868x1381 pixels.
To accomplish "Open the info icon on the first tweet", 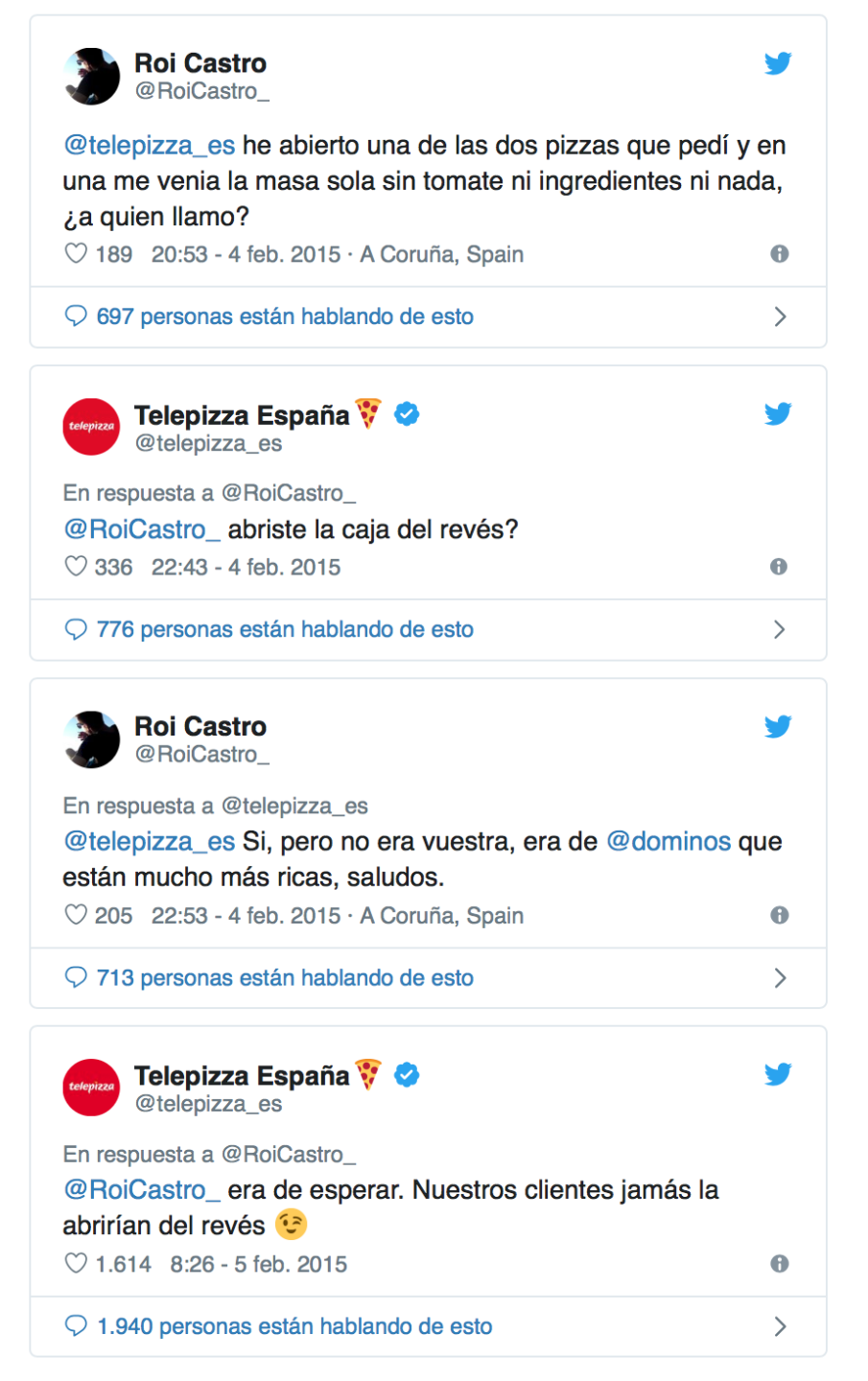I will [780, 254].
